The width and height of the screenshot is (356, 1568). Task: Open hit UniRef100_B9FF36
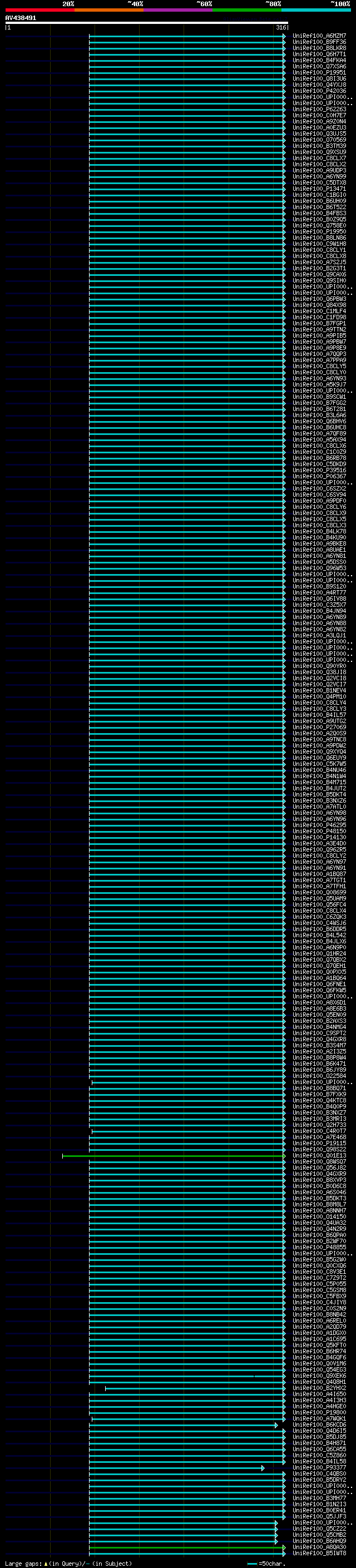(319, 42)
